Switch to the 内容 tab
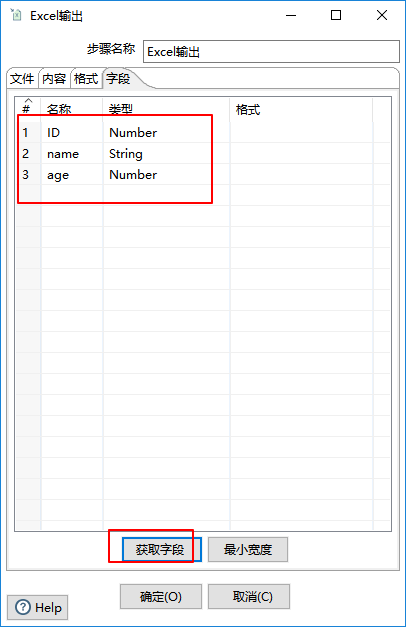 [54, 78]
